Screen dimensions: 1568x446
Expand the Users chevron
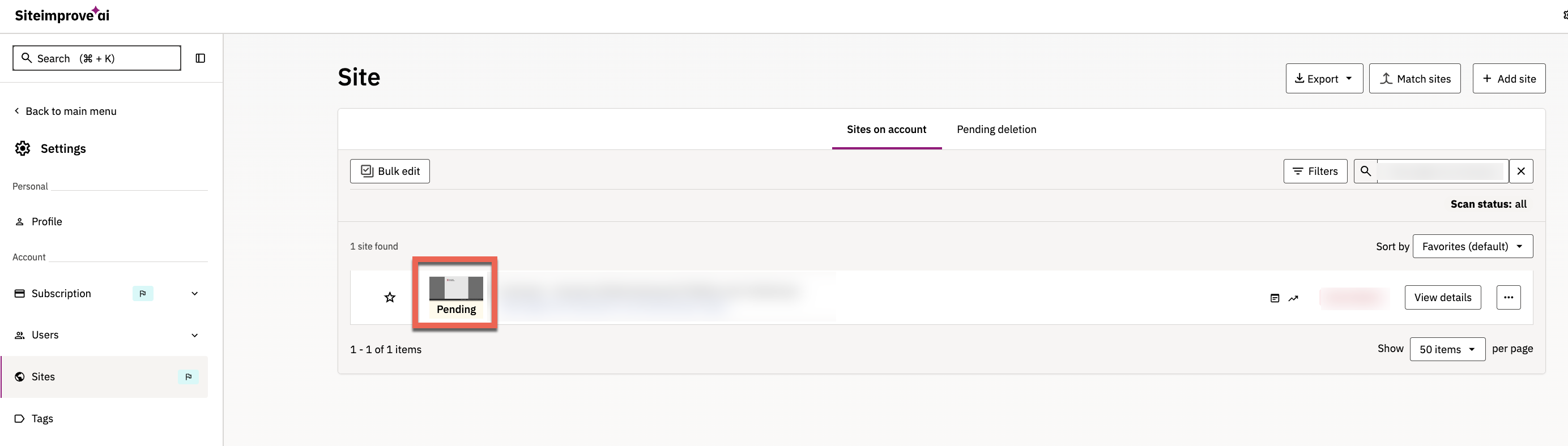click(195, 335)
